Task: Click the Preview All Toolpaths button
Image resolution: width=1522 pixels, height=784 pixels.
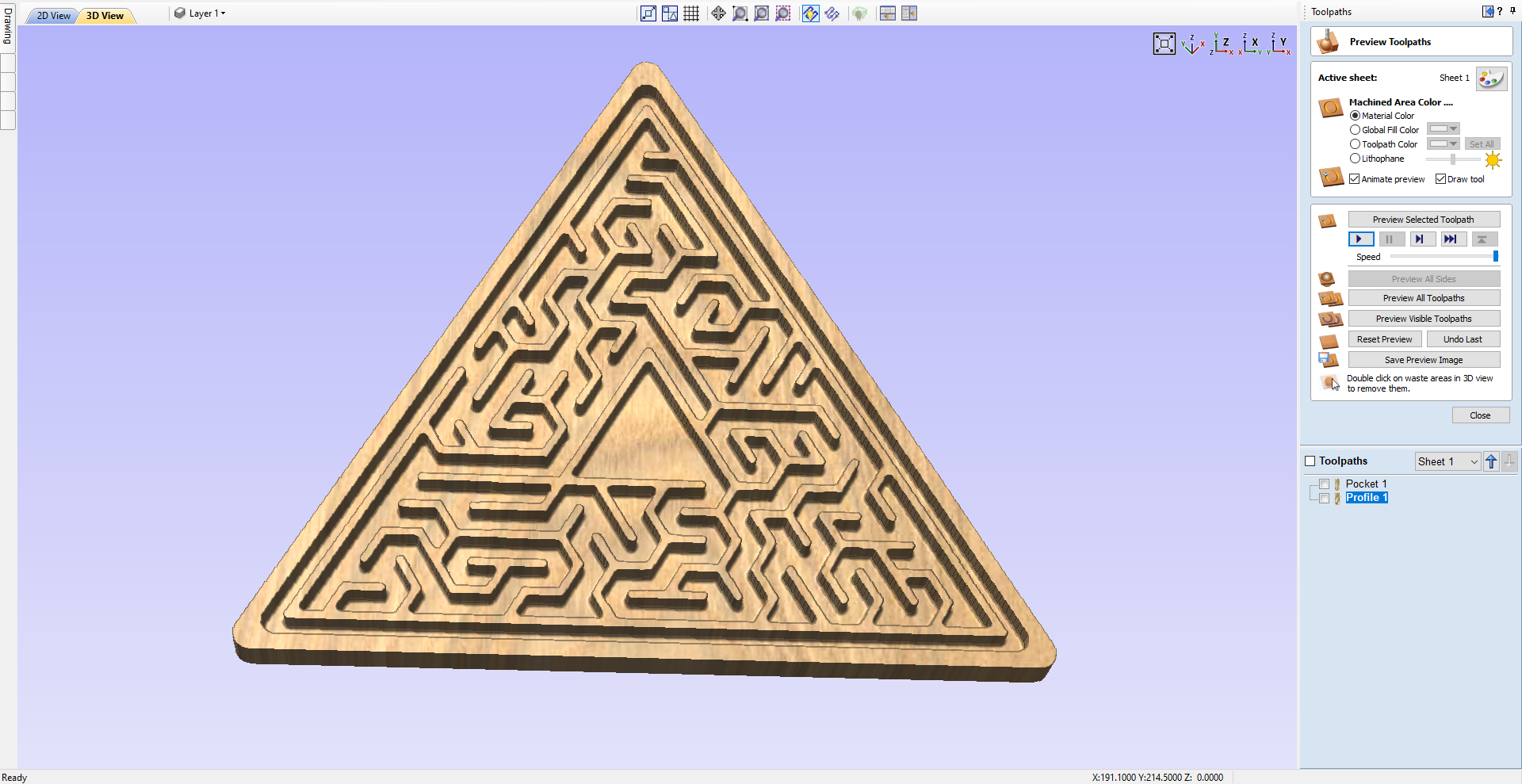Action: [x=1423, y=297]
